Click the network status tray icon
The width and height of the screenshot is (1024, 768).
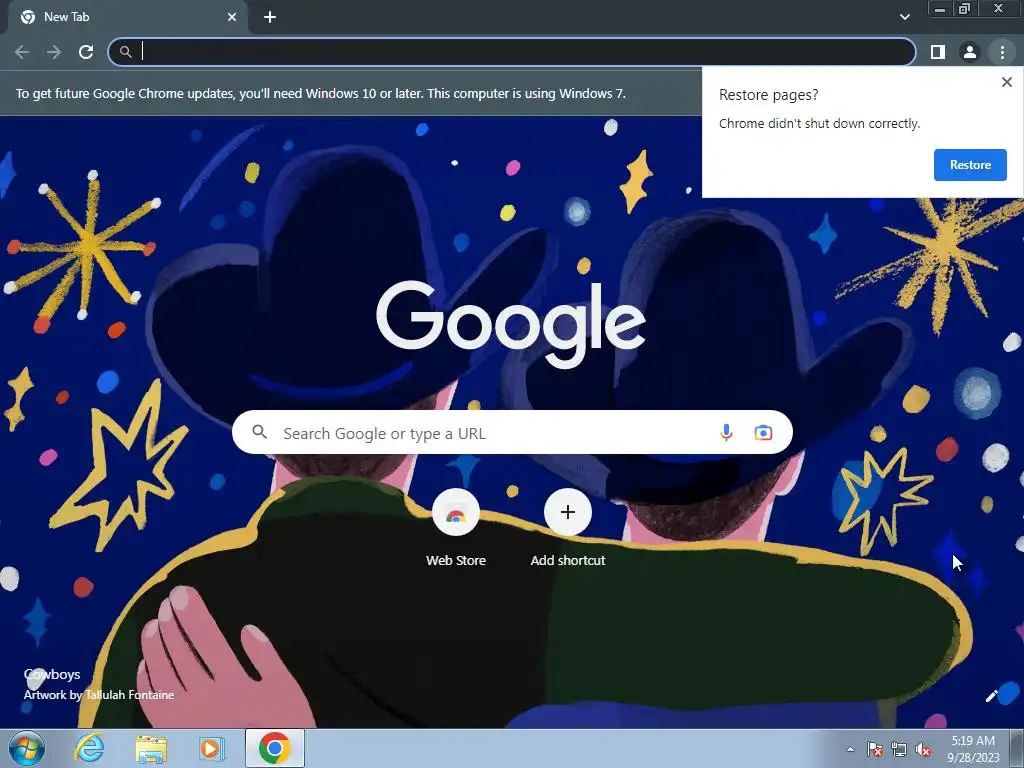click(899, 749)
